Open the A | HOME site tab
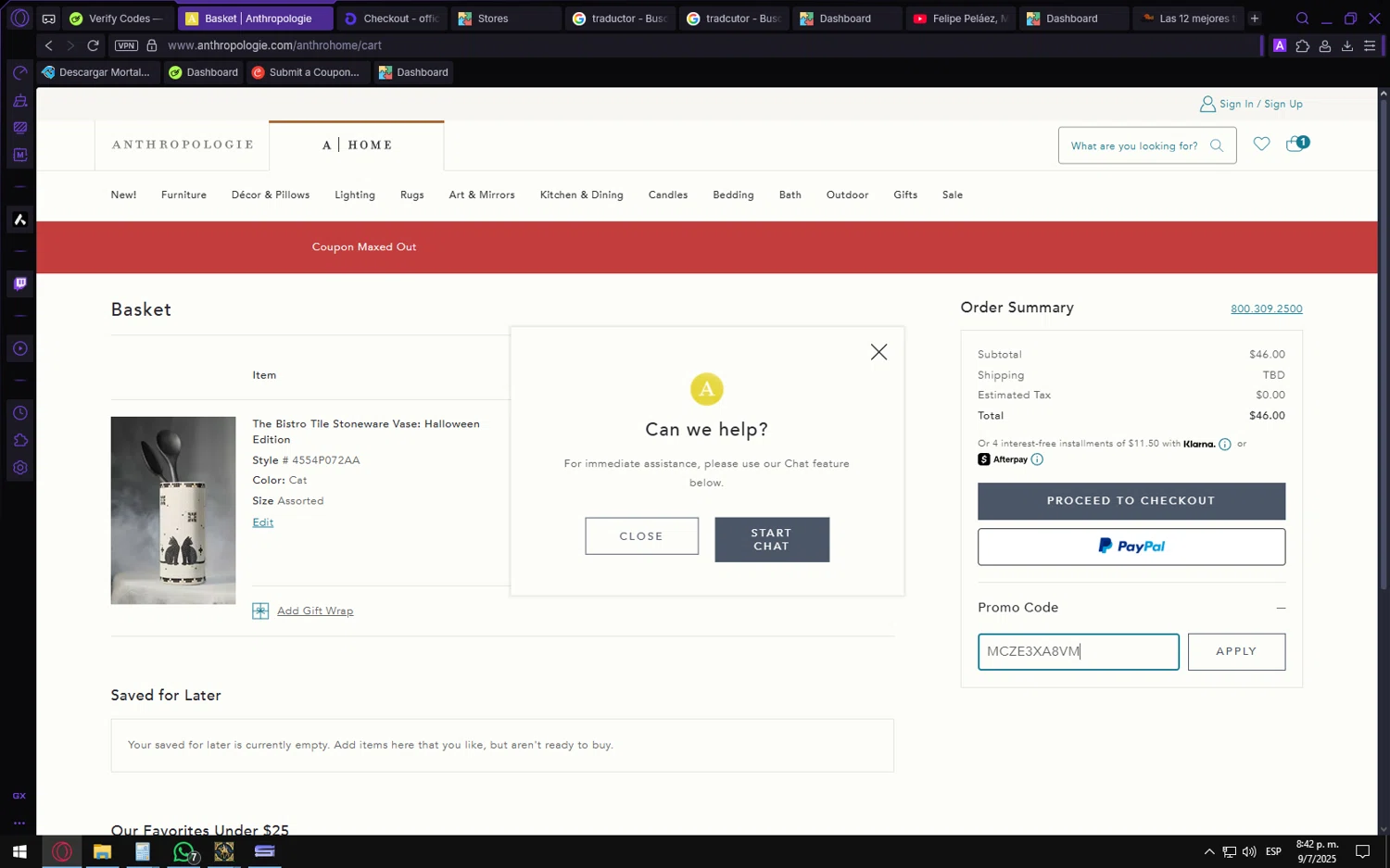Screen dimensions: 1390x868 357,145
